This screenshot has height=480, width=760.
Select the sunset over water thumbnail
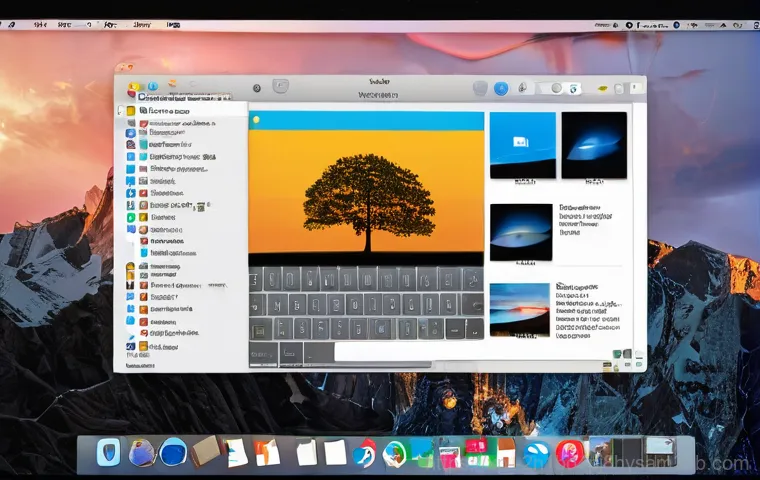click(519, 309)
